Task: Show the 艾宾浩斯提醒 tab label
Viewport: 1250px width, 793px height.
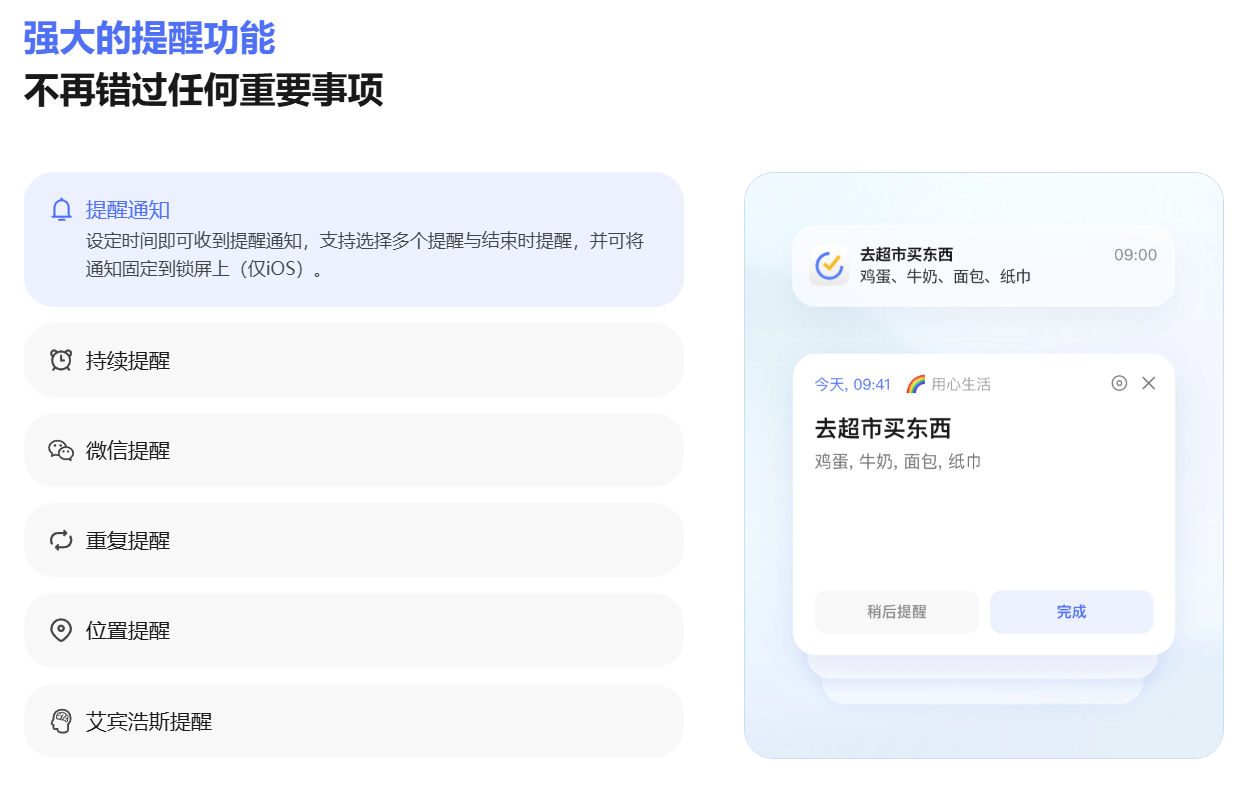Action: [149, 721]
